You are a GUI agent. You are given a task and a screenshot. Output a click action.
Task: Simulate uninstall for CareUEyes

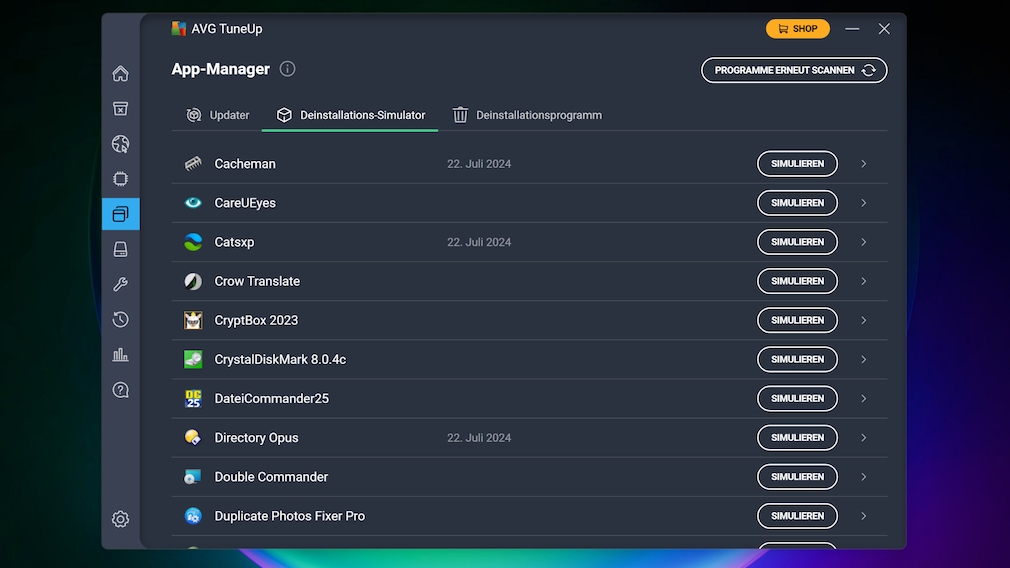point(797,203)
